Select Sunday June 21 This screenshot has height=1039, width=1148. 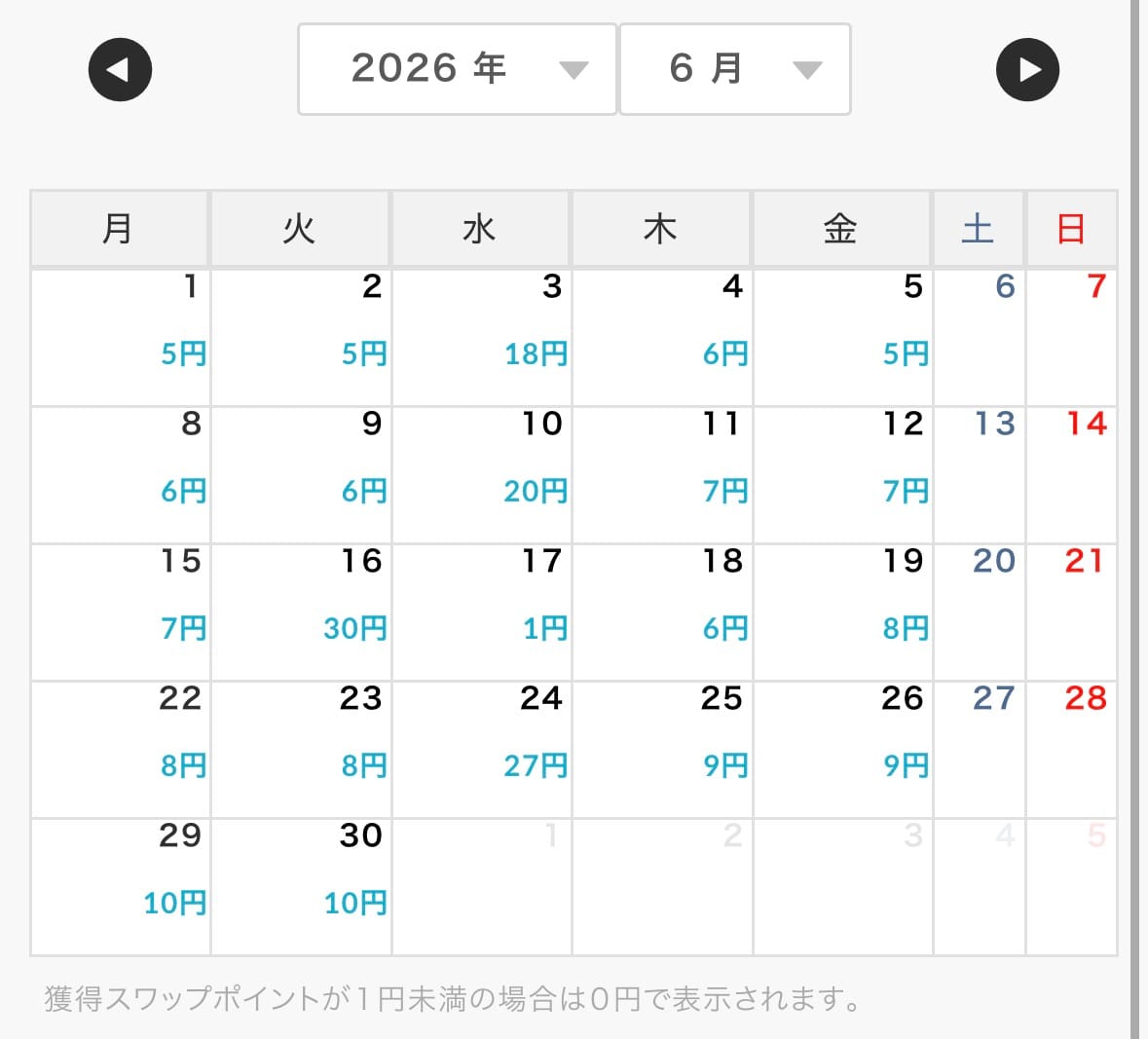coord(1071,612)
